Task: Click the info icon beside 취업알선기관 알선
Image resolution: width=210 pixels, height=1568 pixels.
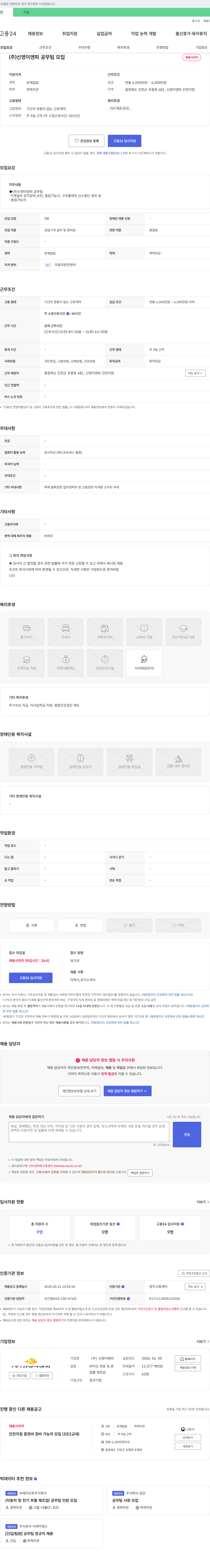Action: tap(118, 1224)
